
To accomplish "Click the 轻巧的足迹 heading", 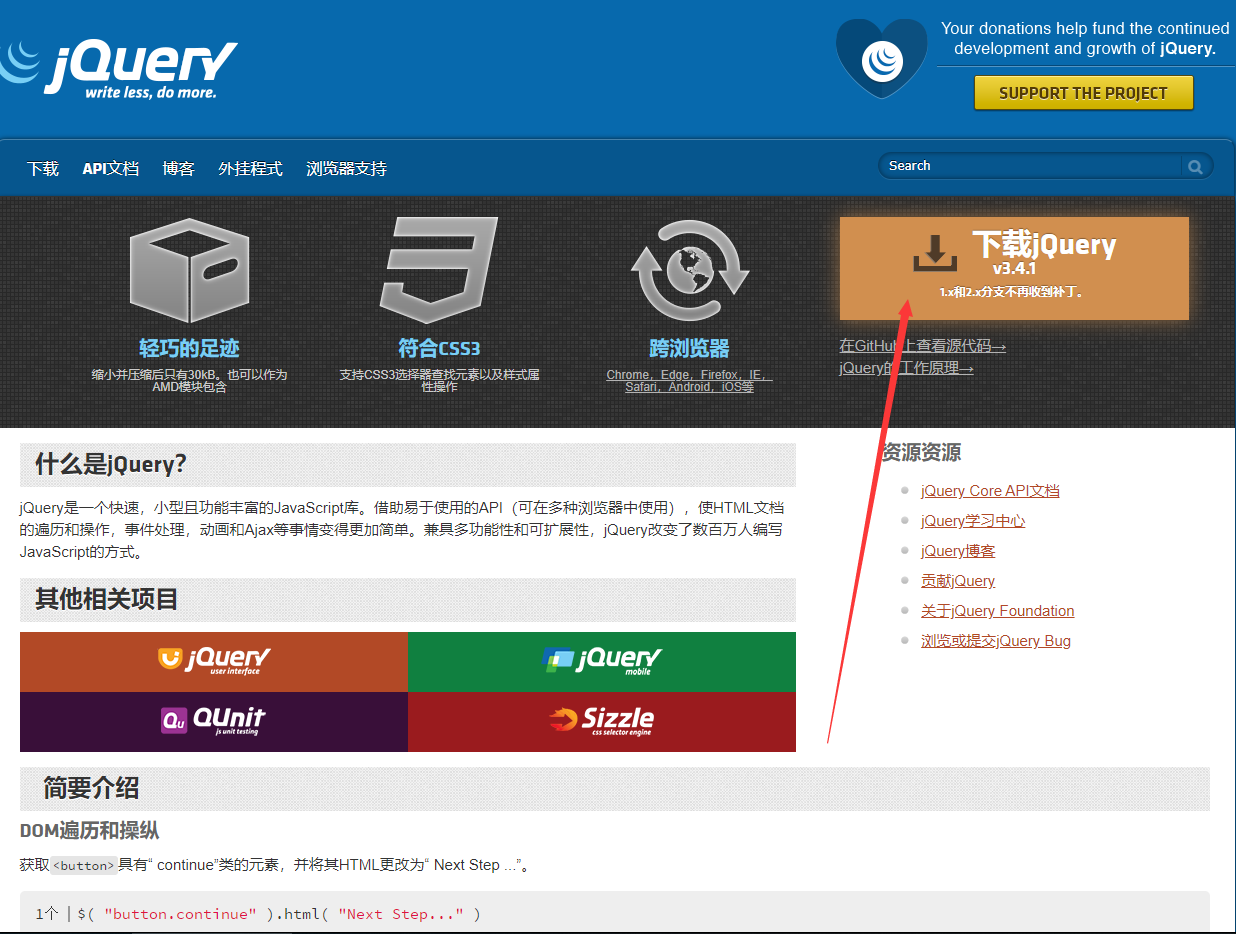I will point(189,348).
